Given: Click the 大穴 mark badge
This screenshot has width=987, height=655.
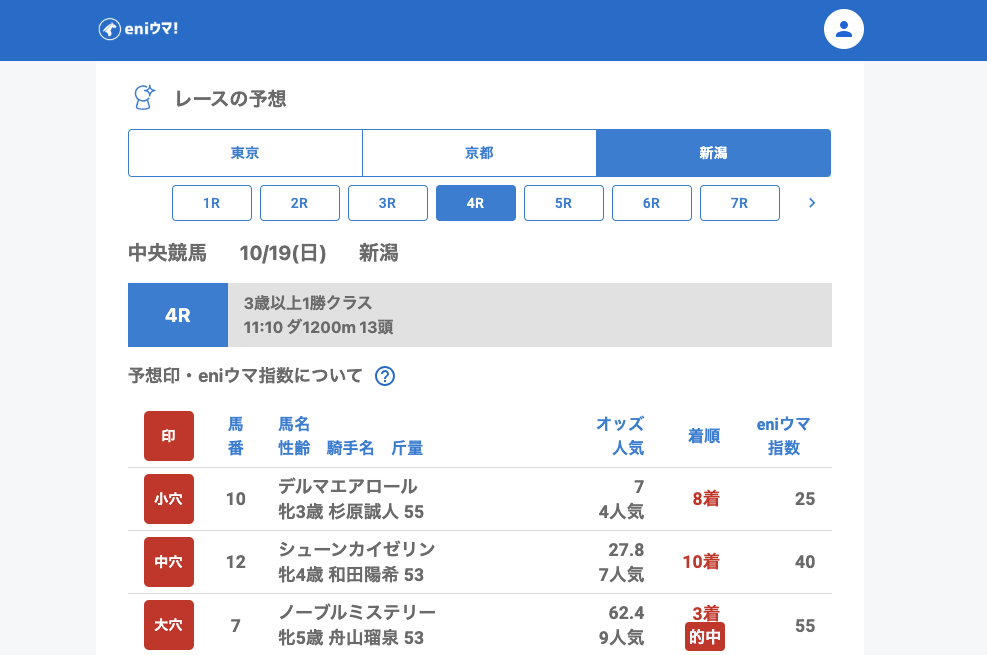Looking at the screenshot, I should [x=169, y=625].
